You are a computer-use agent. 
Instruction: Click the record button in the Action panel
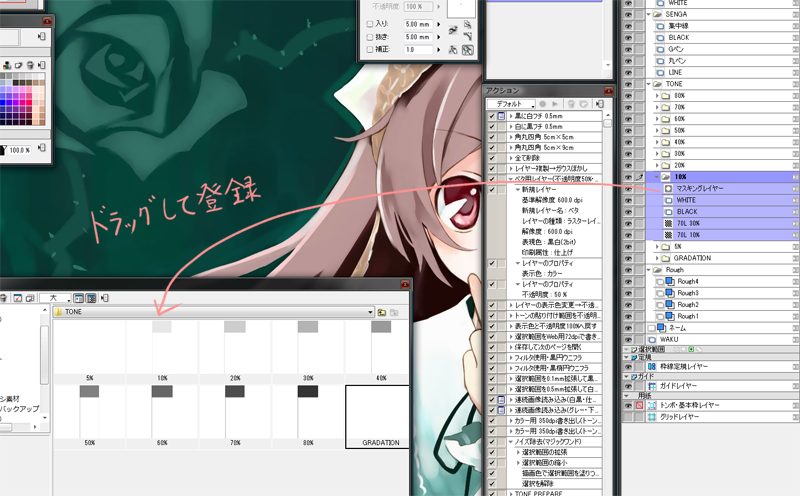(x=543, y=104)
